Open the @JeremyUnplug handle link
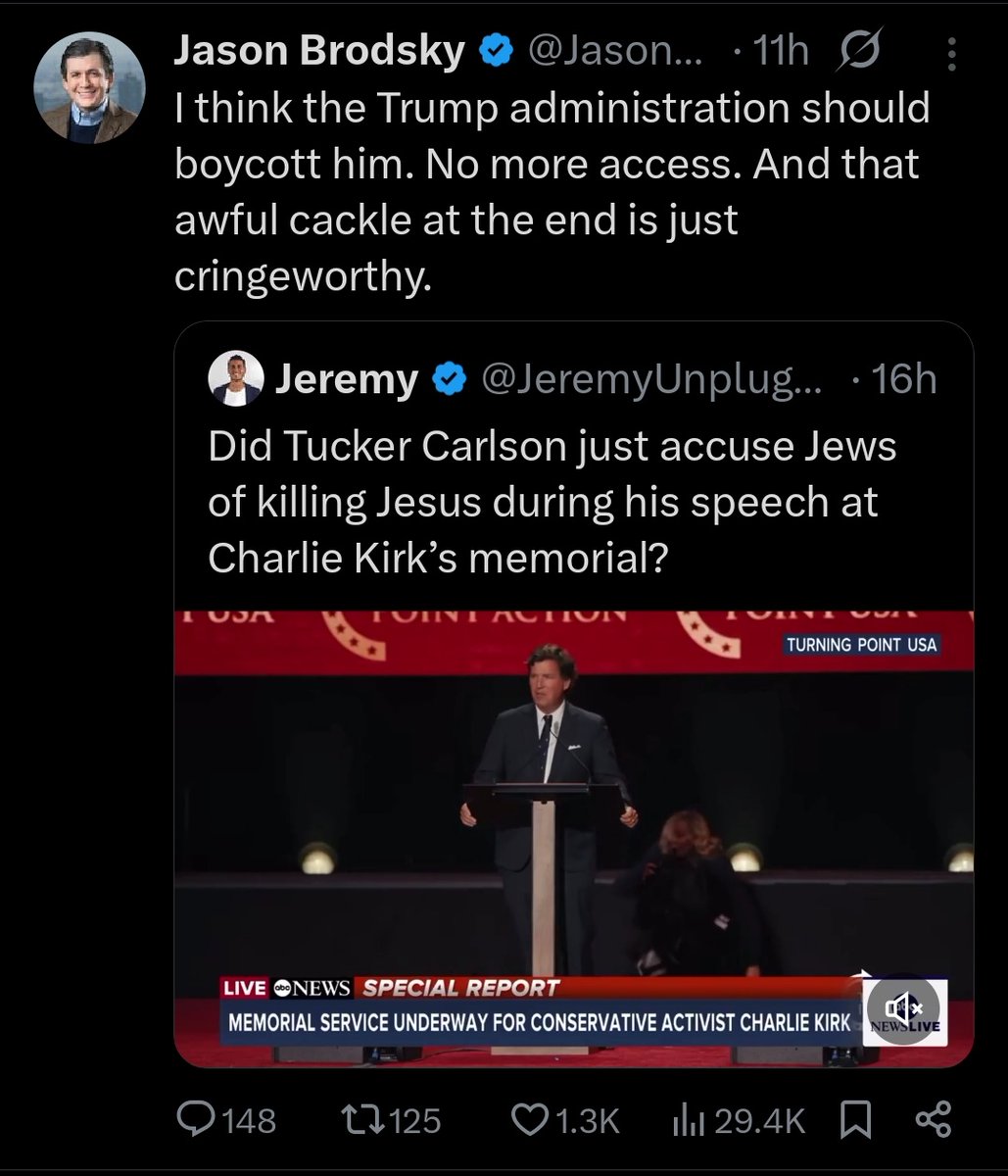The image size is (1008, 1176). (x=650, y=379)
